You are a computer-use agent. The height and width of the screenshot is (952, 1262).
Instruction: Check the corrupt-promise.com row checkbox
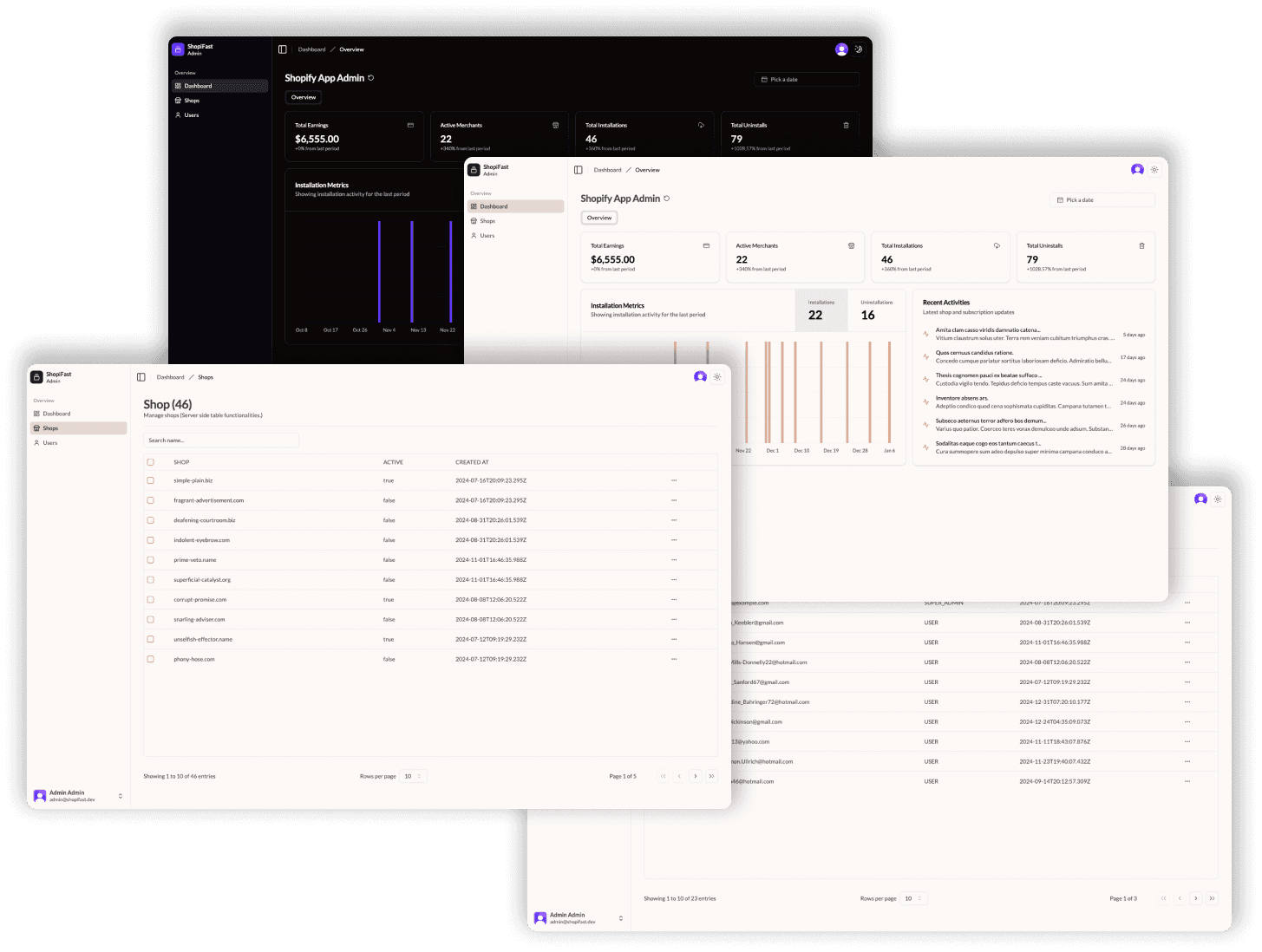pos(151,600)
